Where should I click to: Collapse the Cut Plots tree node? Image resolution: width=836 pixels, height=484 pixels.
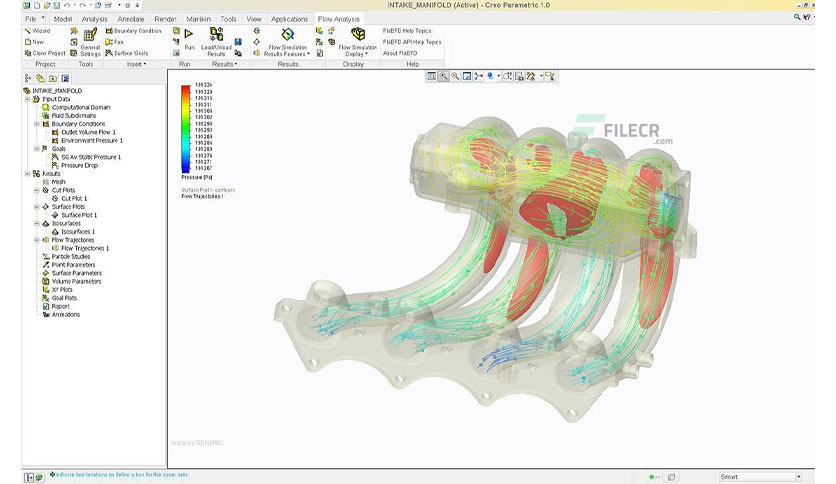pos(37,190)
